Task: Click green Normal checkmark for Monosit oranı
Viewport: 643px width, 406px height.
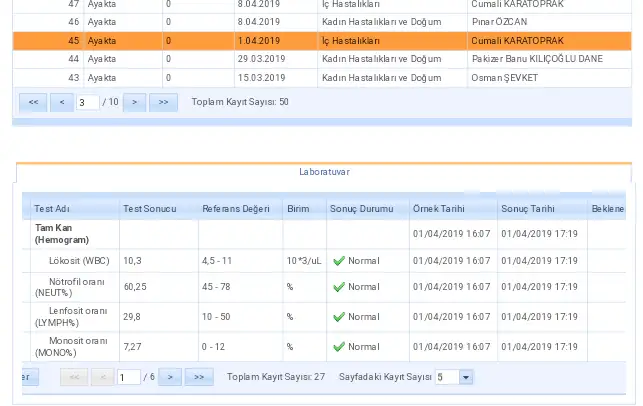Action: click(x=339, y=347)
